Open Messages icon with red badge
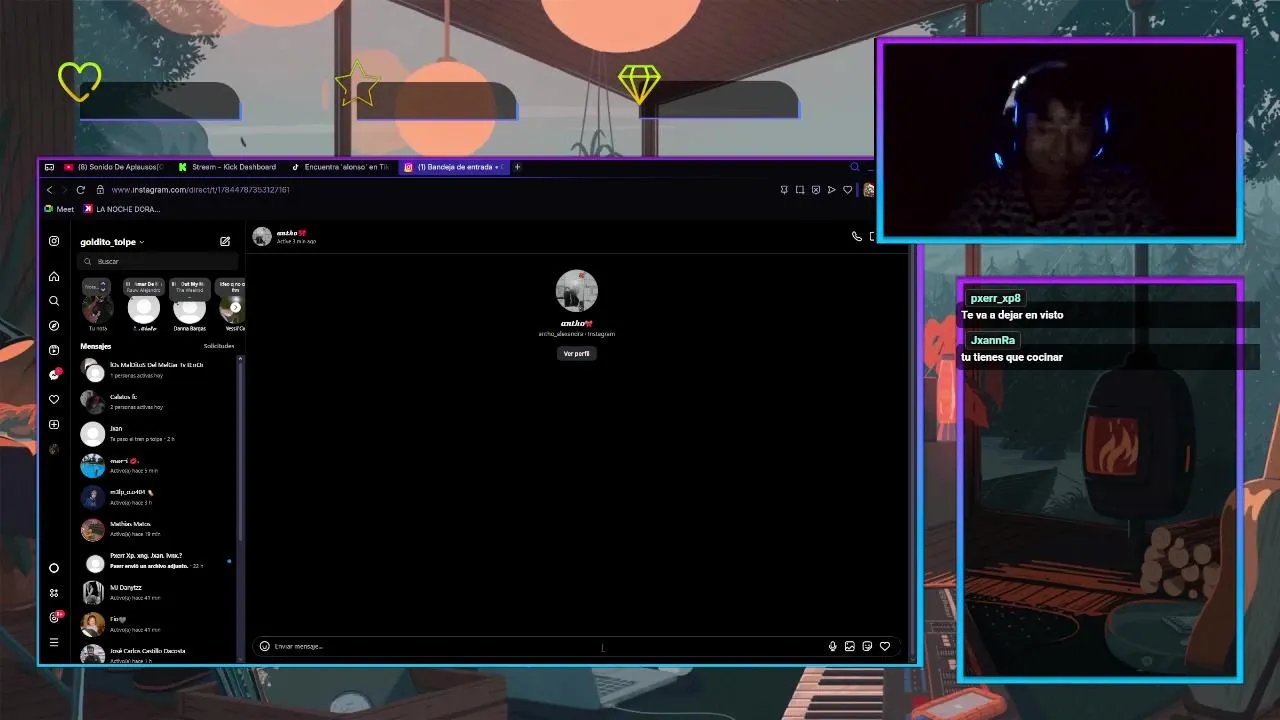 [x=54, y=375]
